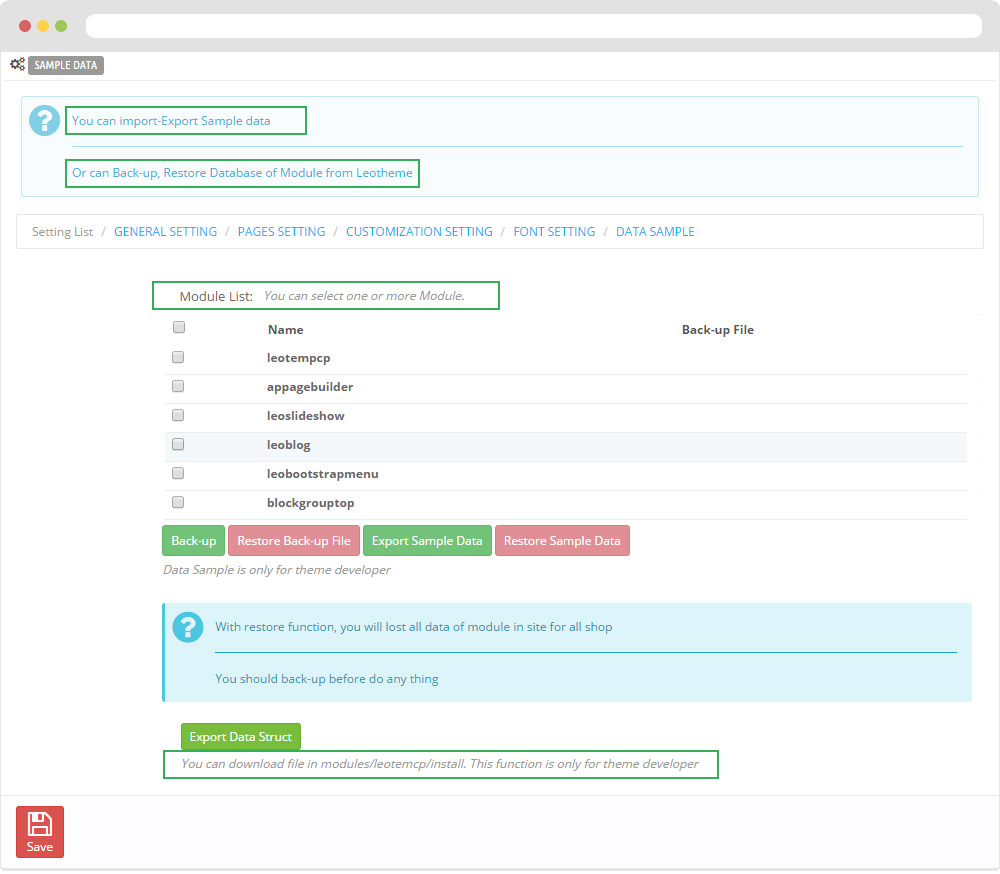
Task: Click the red close dot in browser window
Action: pyautogui.click(x=25, y=26)
